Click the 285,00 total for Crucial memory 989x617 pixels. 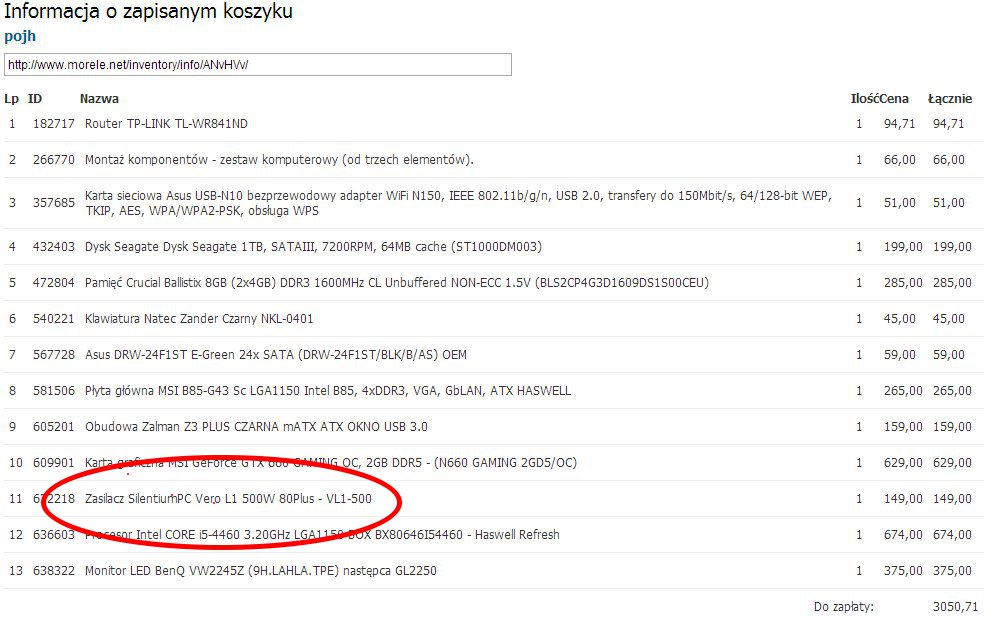952,283
